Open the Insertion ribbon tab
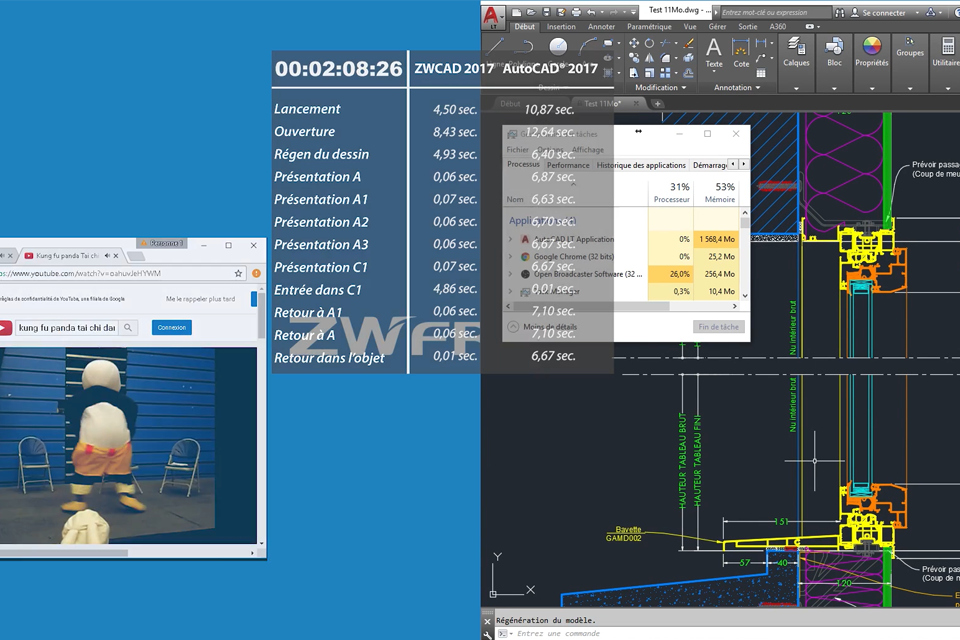 click(561, 27)
